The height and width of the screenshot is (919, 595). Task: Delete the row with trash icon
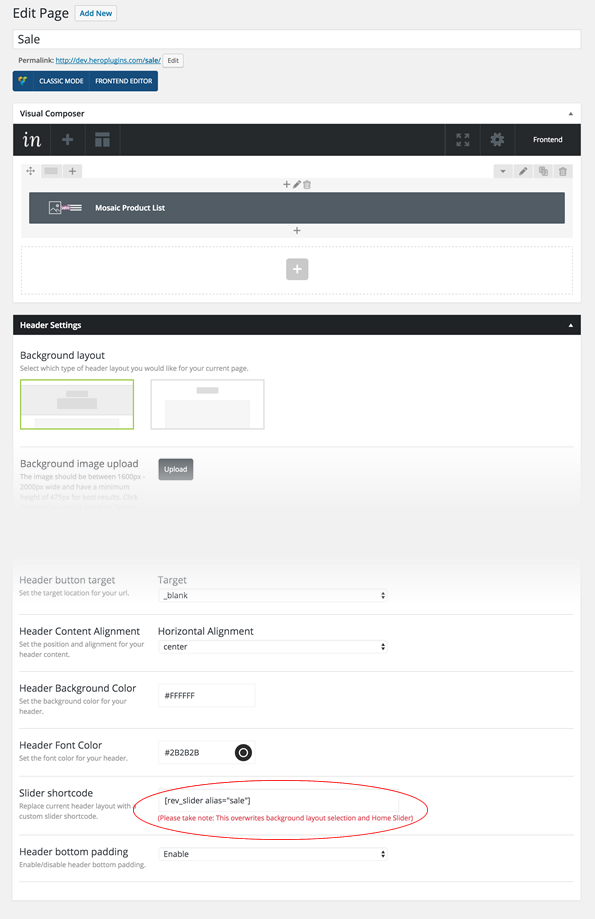pyautogui.click(x=563, y=171)
